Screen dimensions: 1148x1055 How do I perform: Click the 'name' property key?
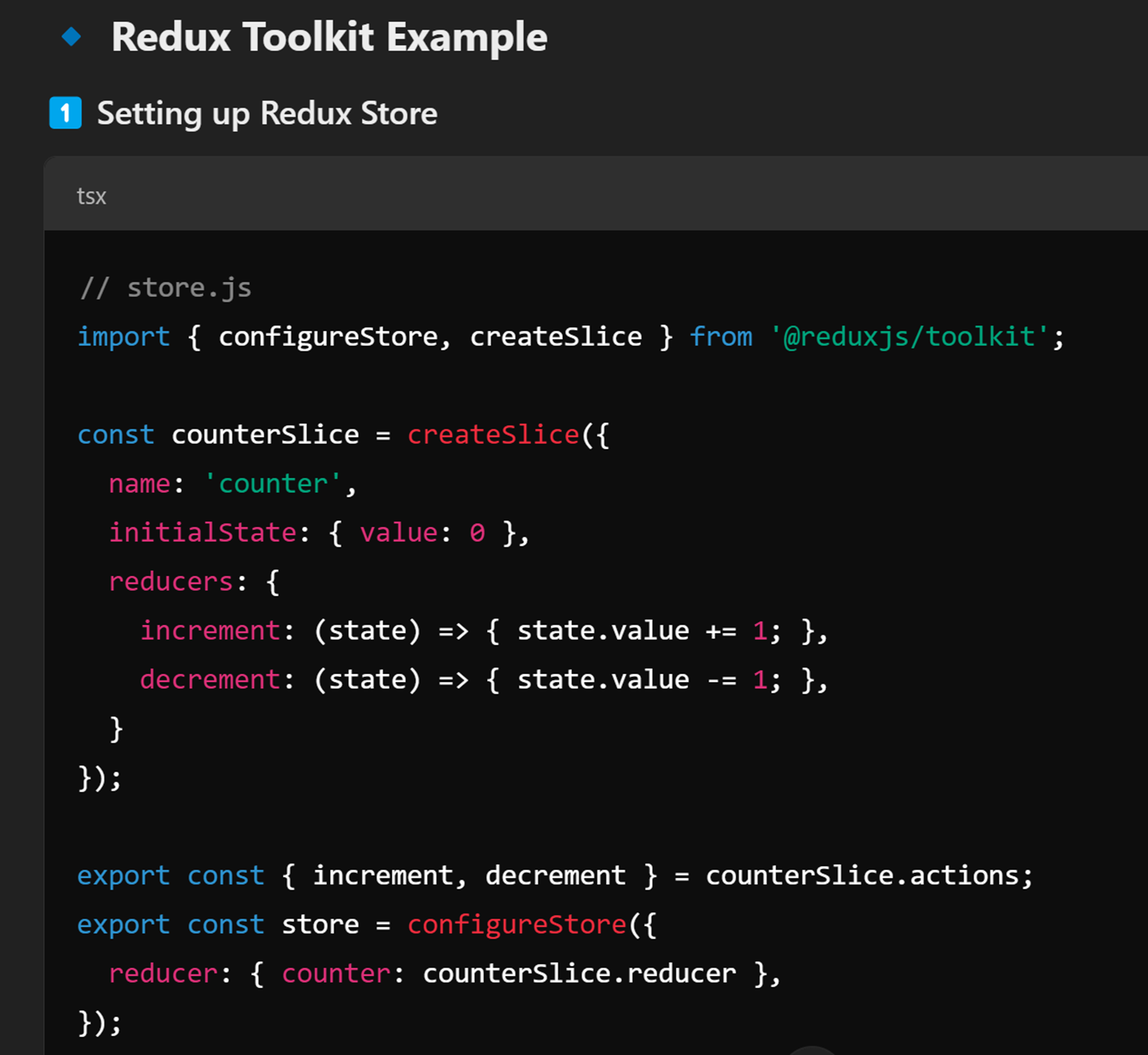pos(140,484)
